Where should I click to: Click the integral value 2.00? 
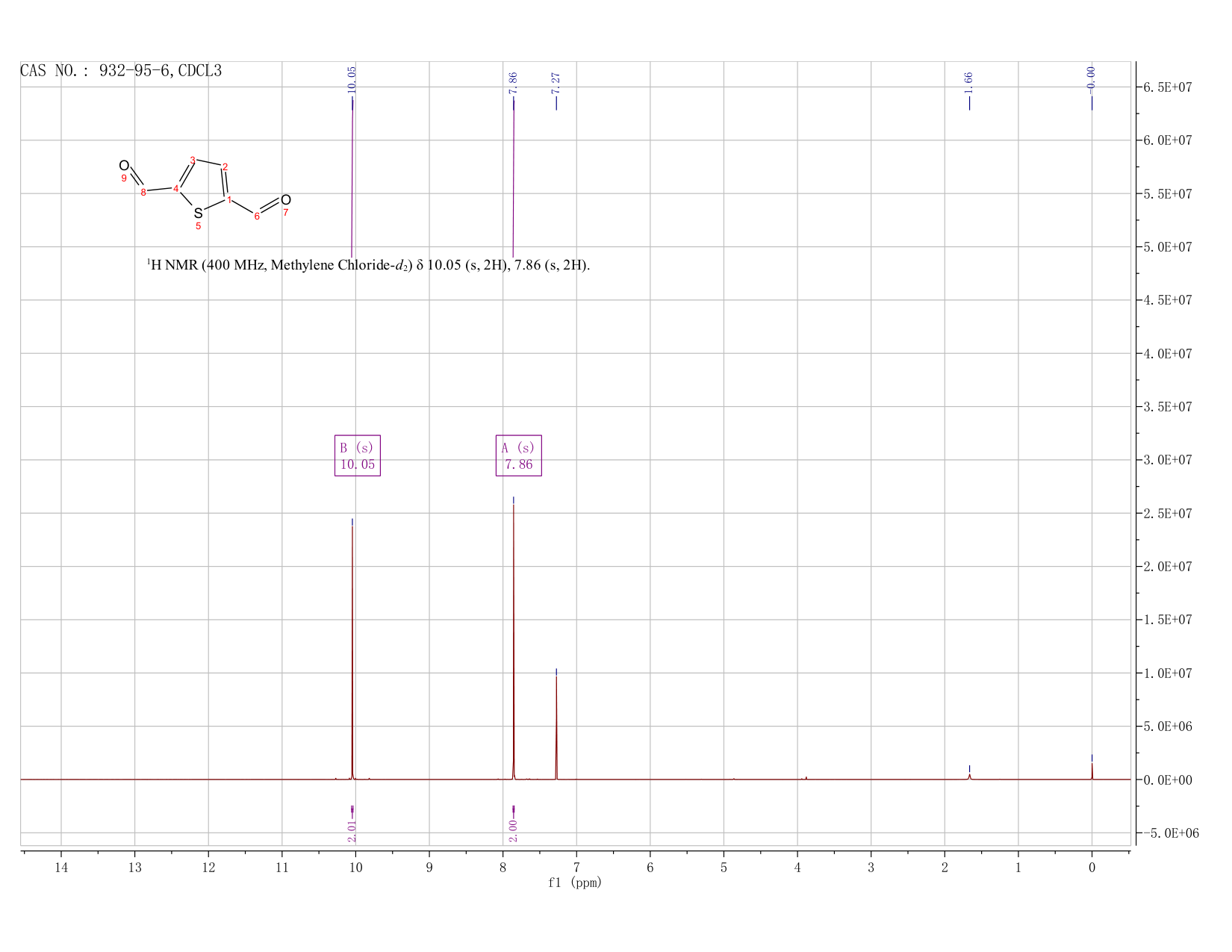click(x=514, y=830)
